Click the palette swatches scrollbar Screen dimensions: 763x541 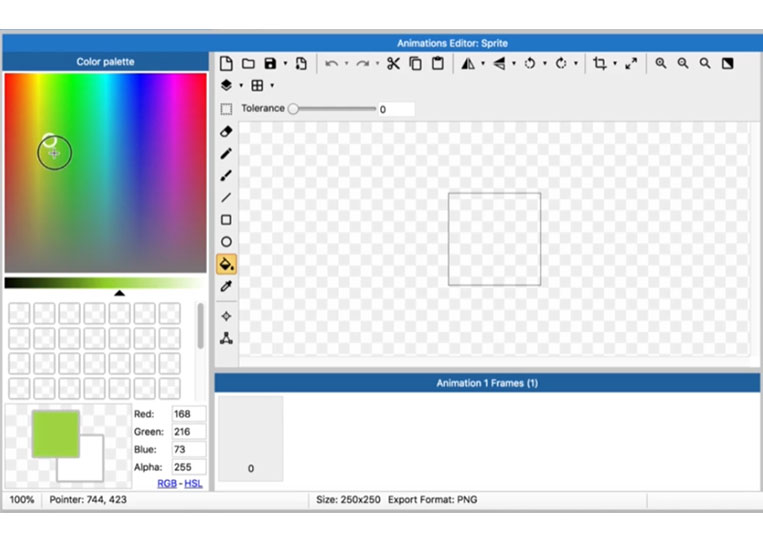pyautogui.click(x=200, y=326)
